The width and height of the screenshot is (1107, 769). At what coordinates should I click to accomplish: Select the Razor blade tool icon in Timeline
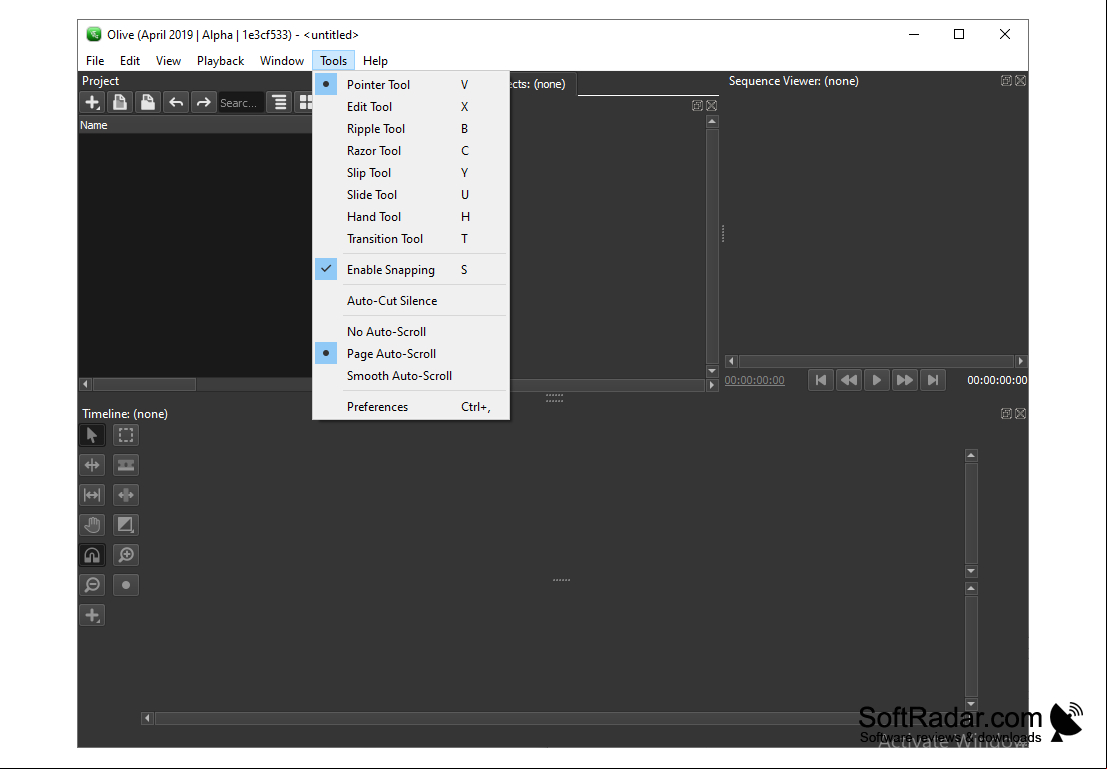point(126,465)
